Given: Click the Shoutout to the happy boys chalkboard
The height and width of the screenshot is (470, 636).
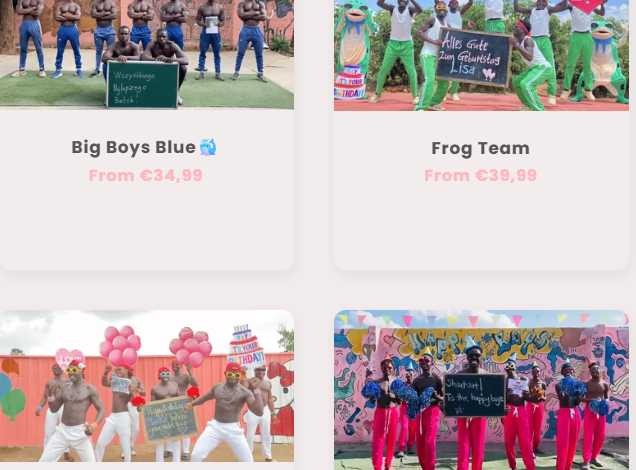Looking at the screenshot, I should [475, 395].
